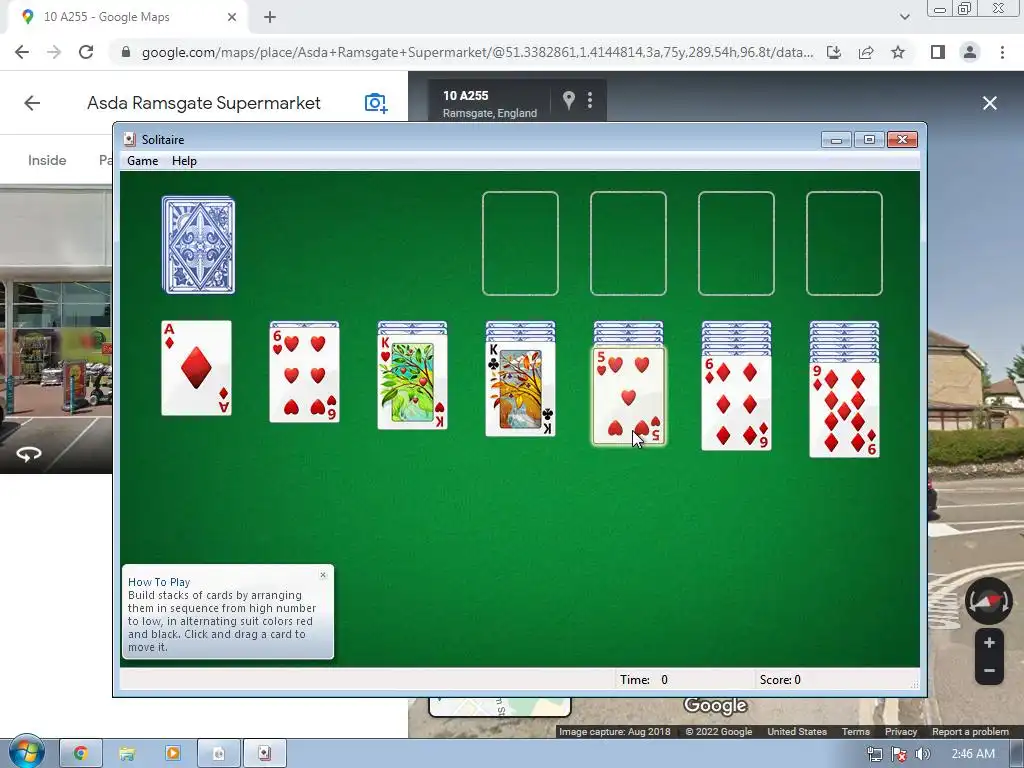Click the network tray icon
This screenshot has height=768, width=1024.
coord(874,754)
